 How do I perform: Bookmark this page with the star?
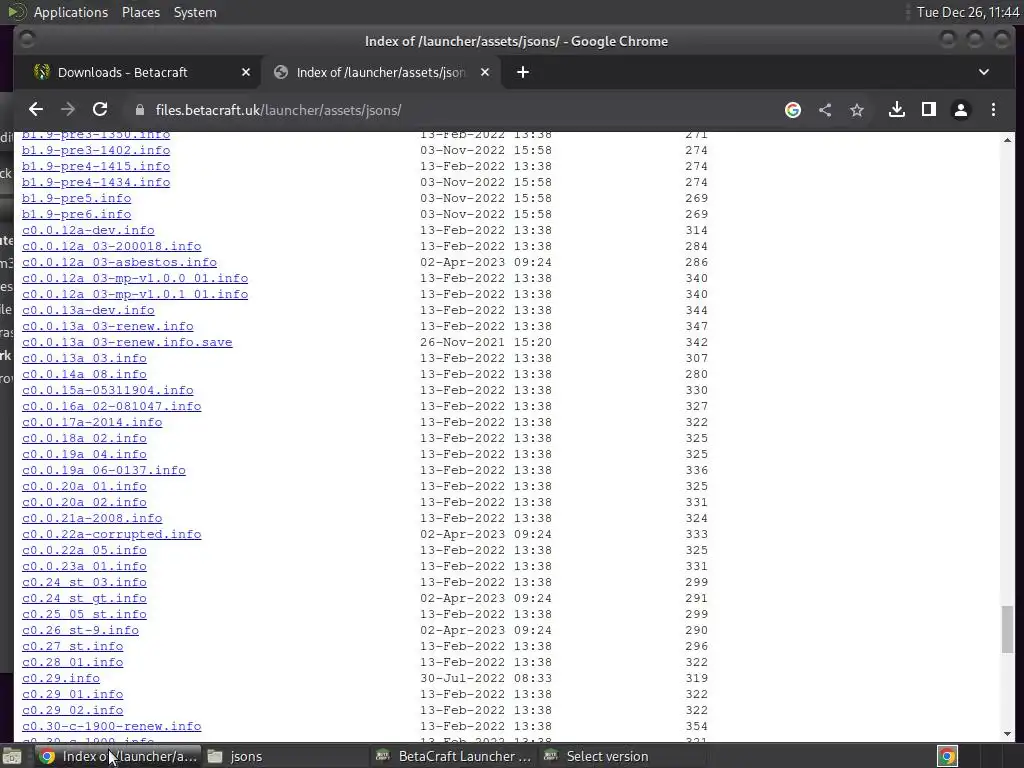click(857, 110)
